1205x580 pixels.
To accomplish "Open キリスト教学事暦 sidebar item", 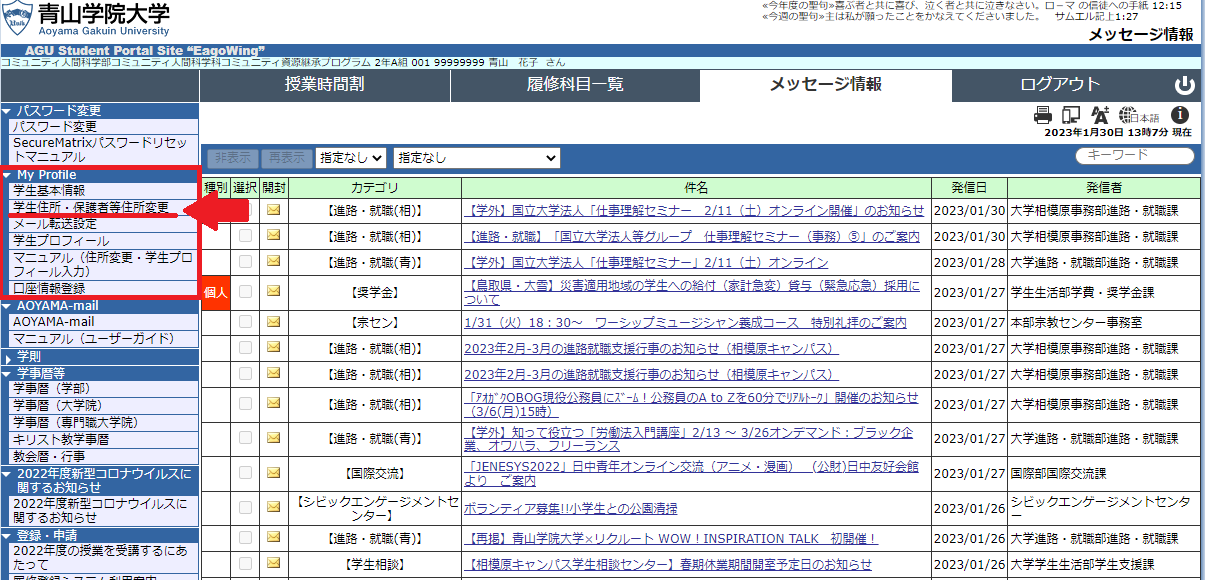I will click(x=61, y=439).
